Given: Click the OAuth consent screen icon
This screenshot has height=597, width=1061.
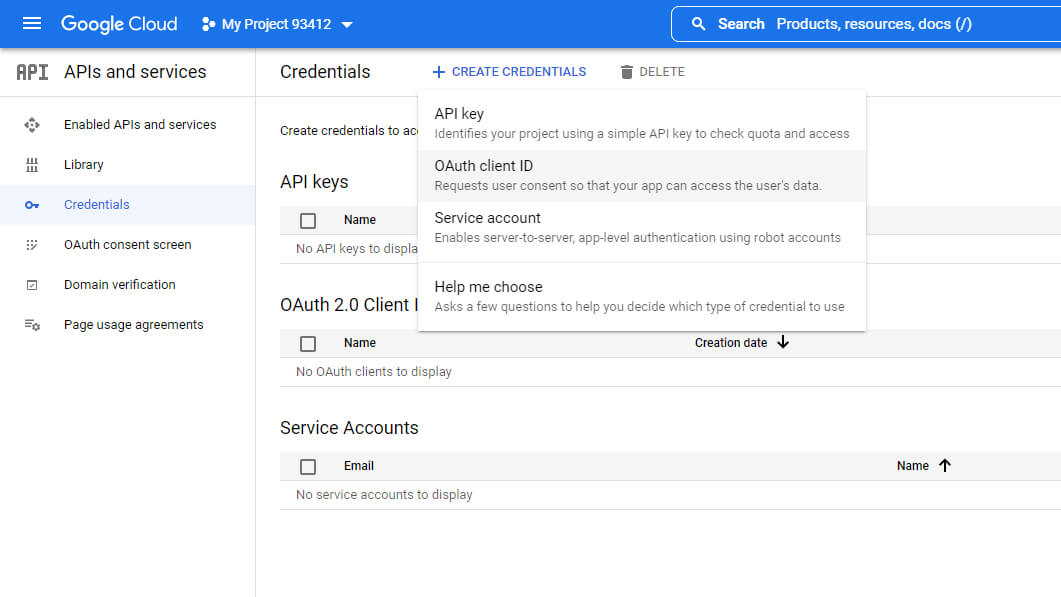Looking at the screenshot, I should [32, 245].
